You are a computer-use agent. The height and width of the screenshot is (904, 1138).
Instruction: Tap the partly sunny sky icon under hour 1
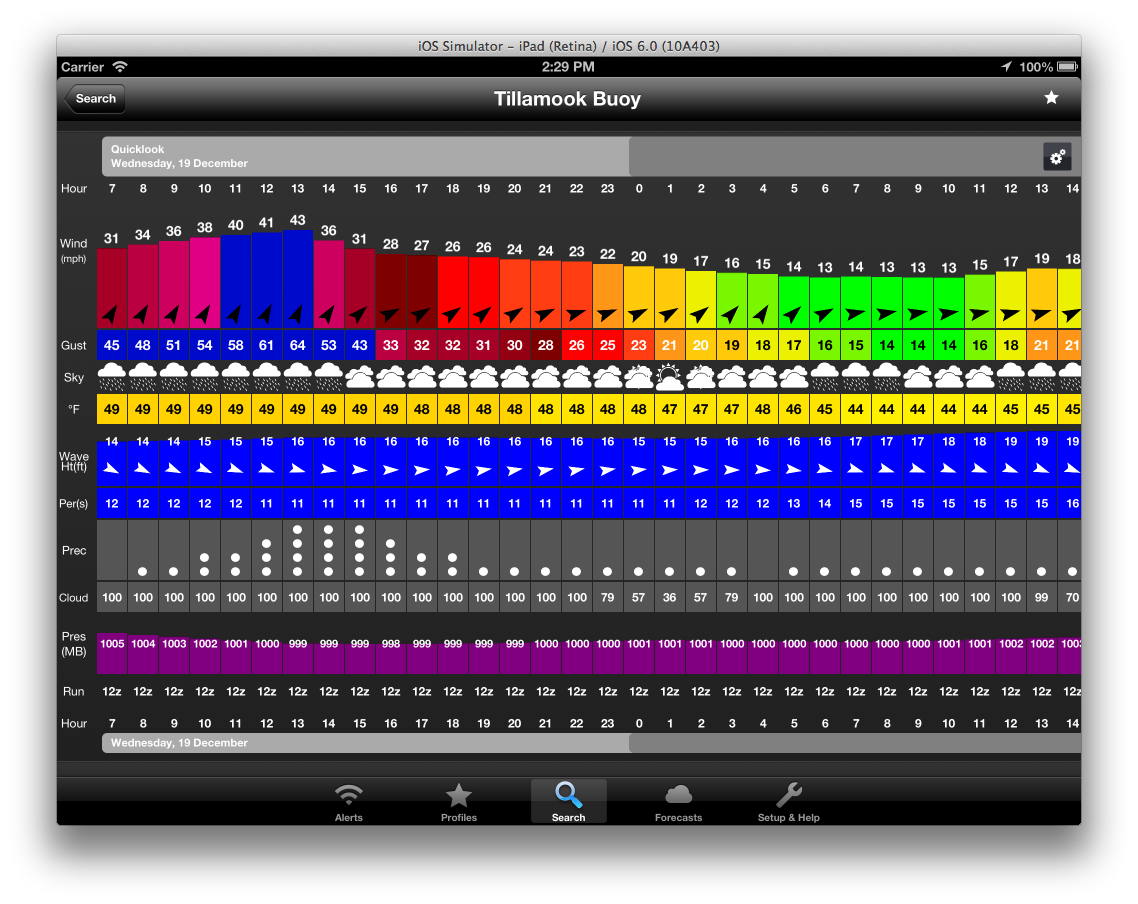pos(669,377)
